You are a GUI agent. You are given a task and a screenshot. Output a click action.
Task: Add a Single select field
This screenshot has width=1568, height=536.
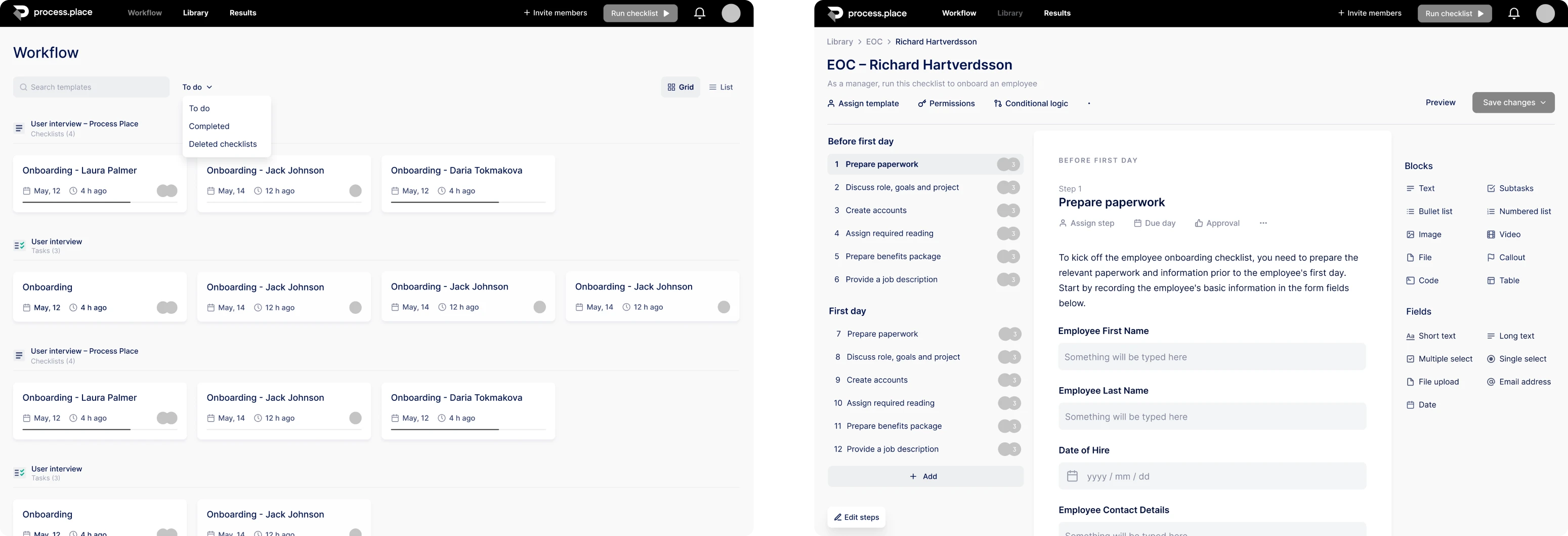(1516, 359)
